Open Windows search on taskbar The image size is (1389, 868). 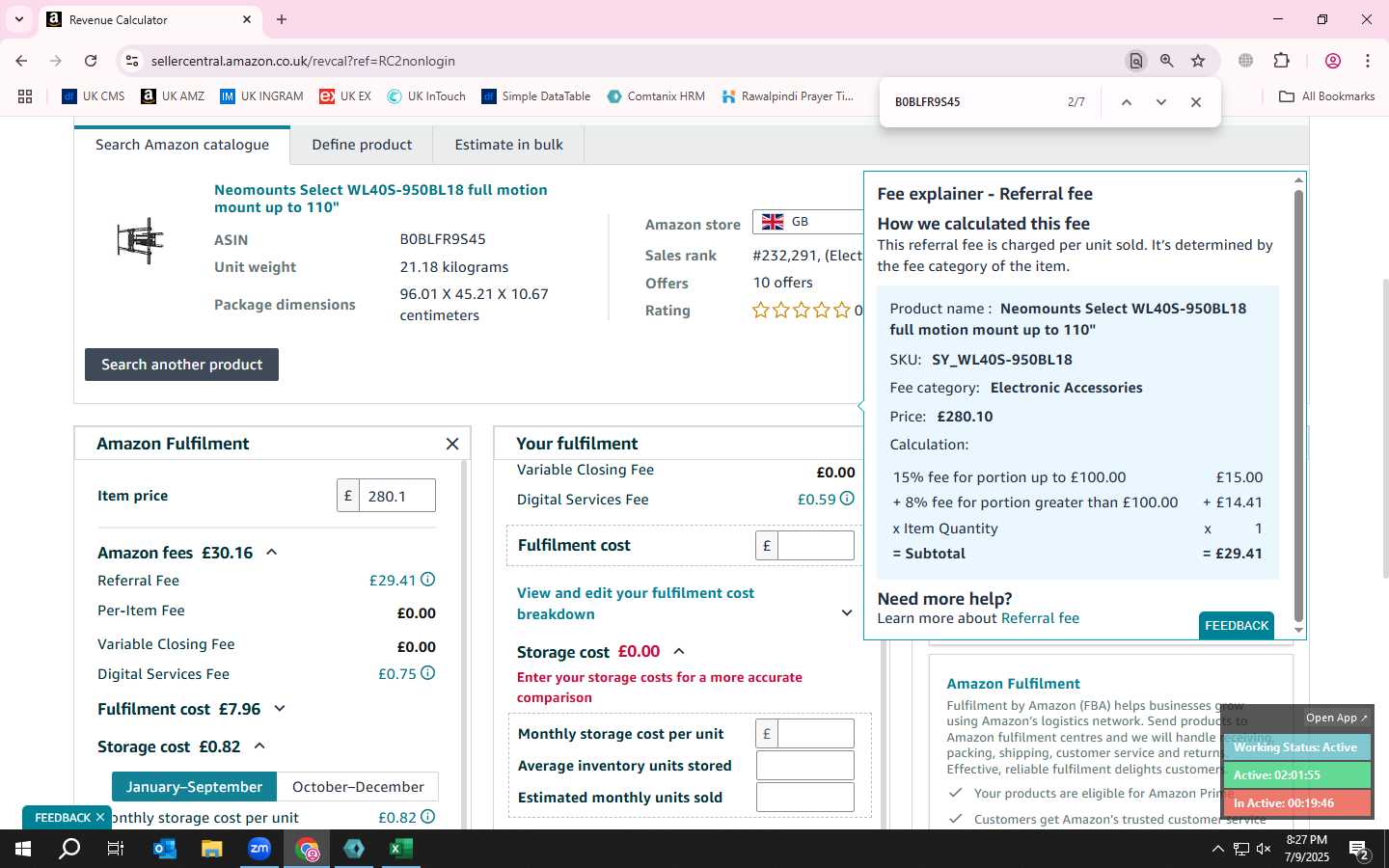69,849
